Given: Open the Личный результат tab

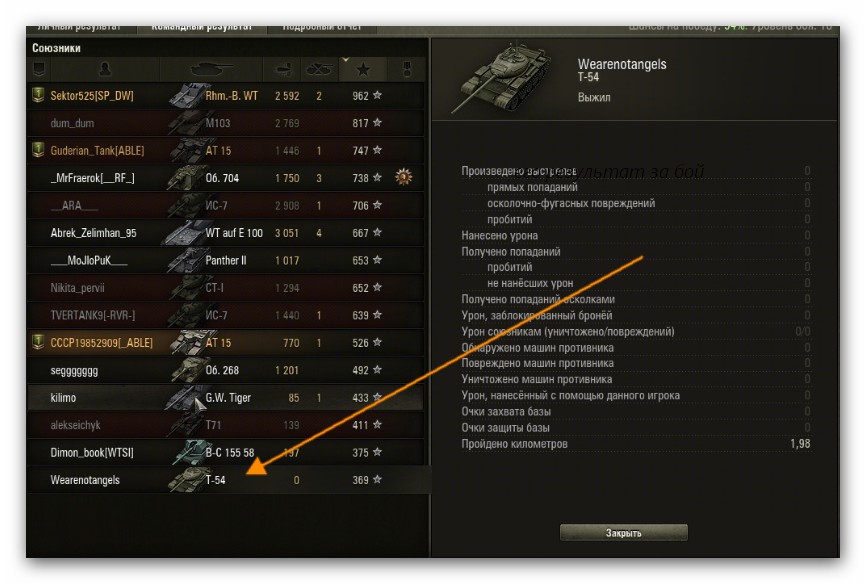Looking at the screenshot, I should click(x=79, y=27).
